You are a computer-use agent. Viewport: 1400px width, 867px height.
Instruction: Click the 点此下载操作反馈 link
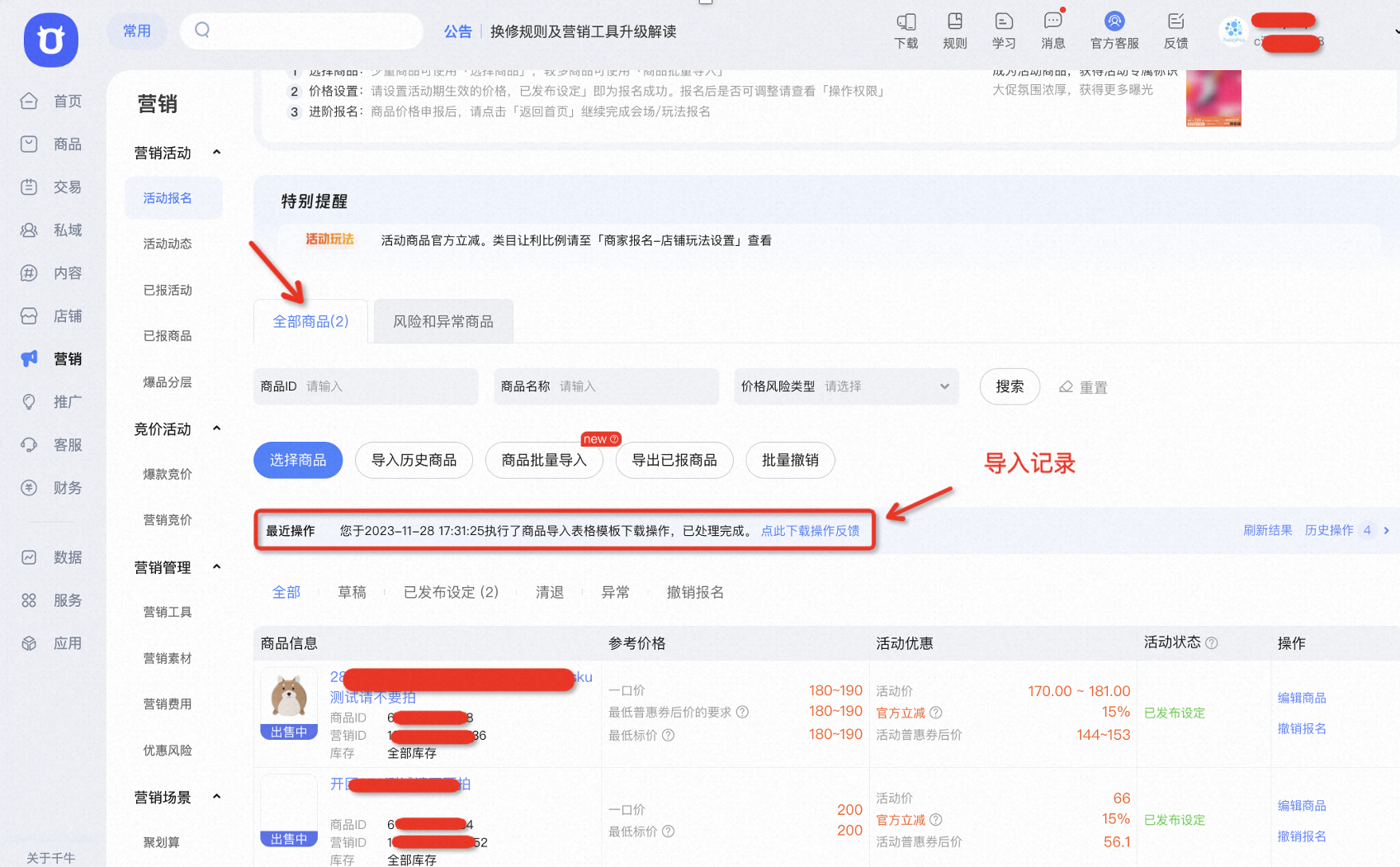pyautogui.click(x=810, y=531)
